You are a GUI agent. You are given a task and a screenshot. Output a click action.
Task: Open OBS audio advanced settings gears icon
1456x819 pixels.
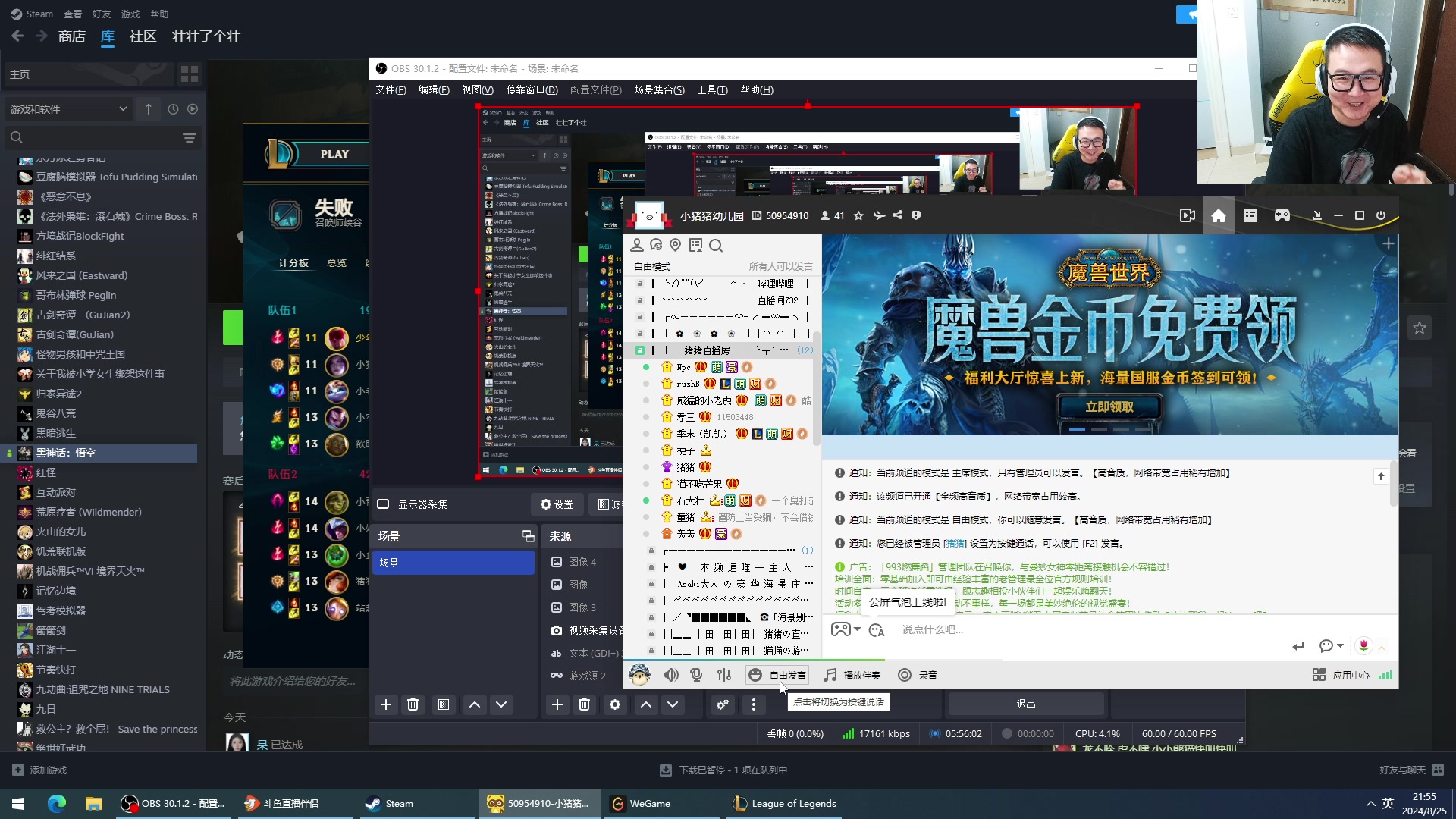723,704
